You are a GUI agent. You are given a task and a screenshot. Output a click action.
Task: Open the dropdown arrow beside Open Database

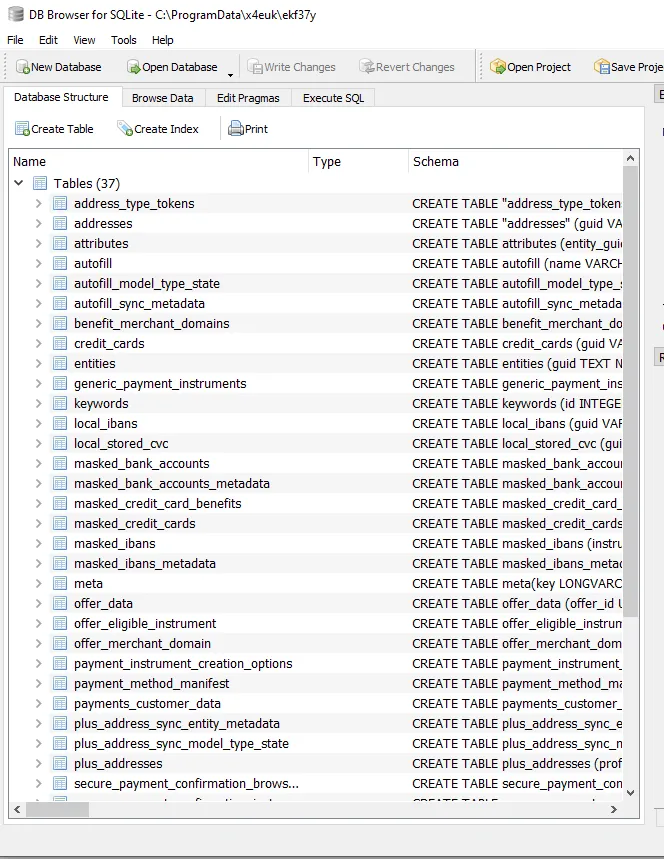click(x=231, y=74)
